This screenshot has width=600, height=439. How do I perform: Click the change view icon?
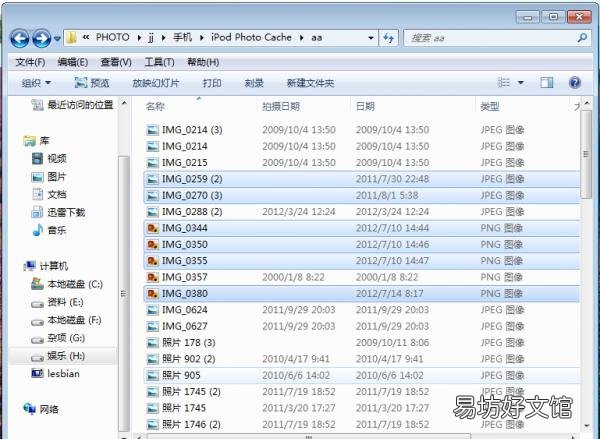point(504,83)
